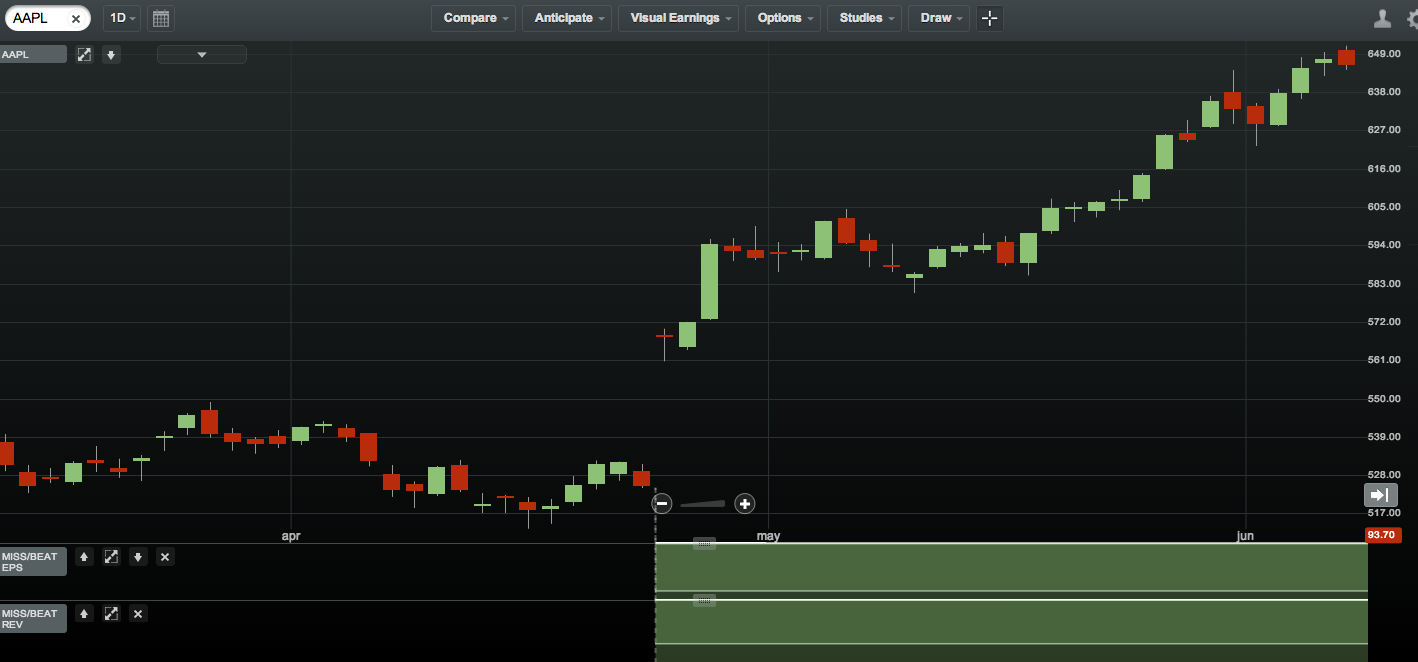Open the Compare menu
Screen dimensions: 1418x662
[x=474, y=18]
